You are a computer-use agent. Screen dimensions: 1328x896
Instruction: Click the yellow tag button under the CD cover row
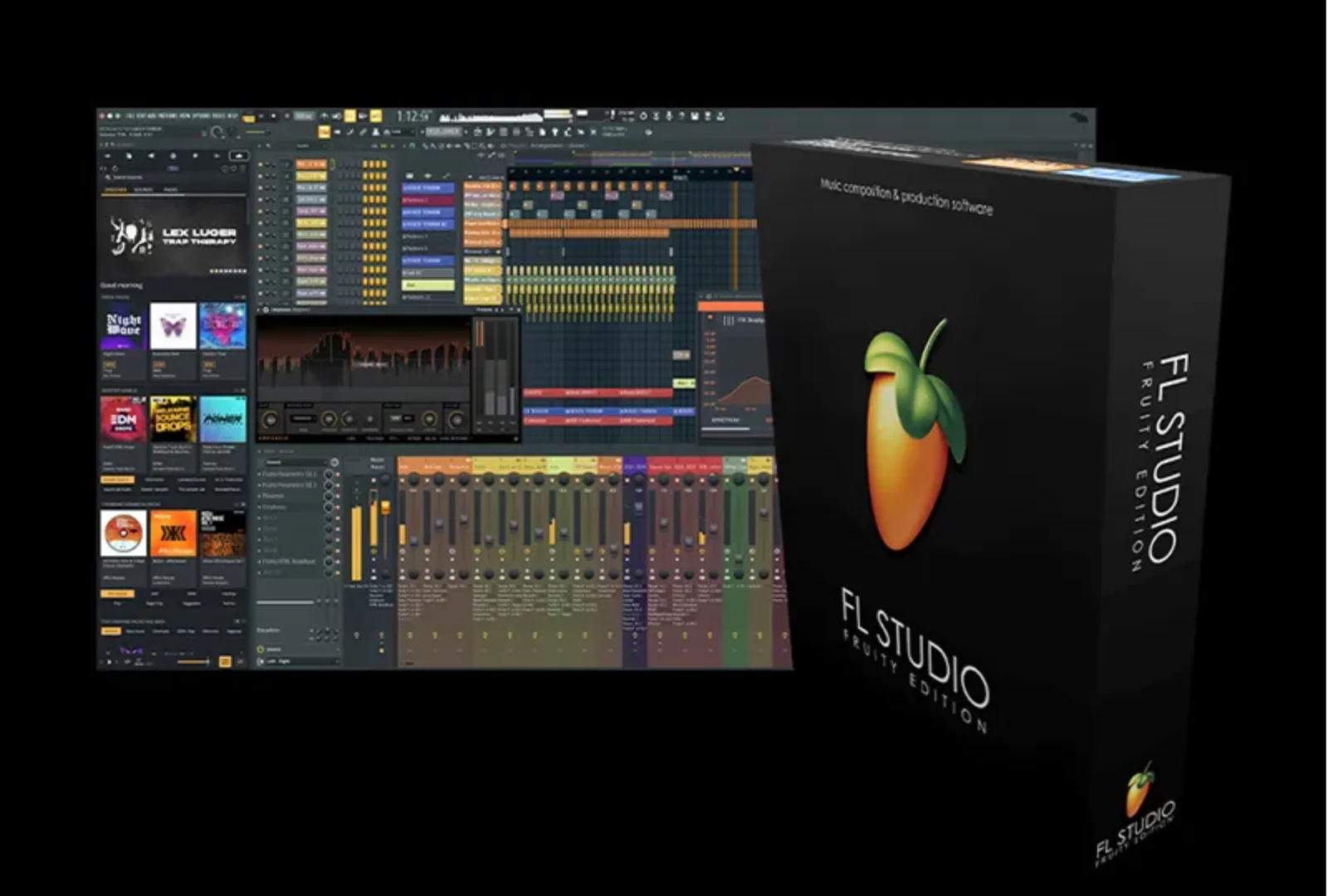[117, 594]
